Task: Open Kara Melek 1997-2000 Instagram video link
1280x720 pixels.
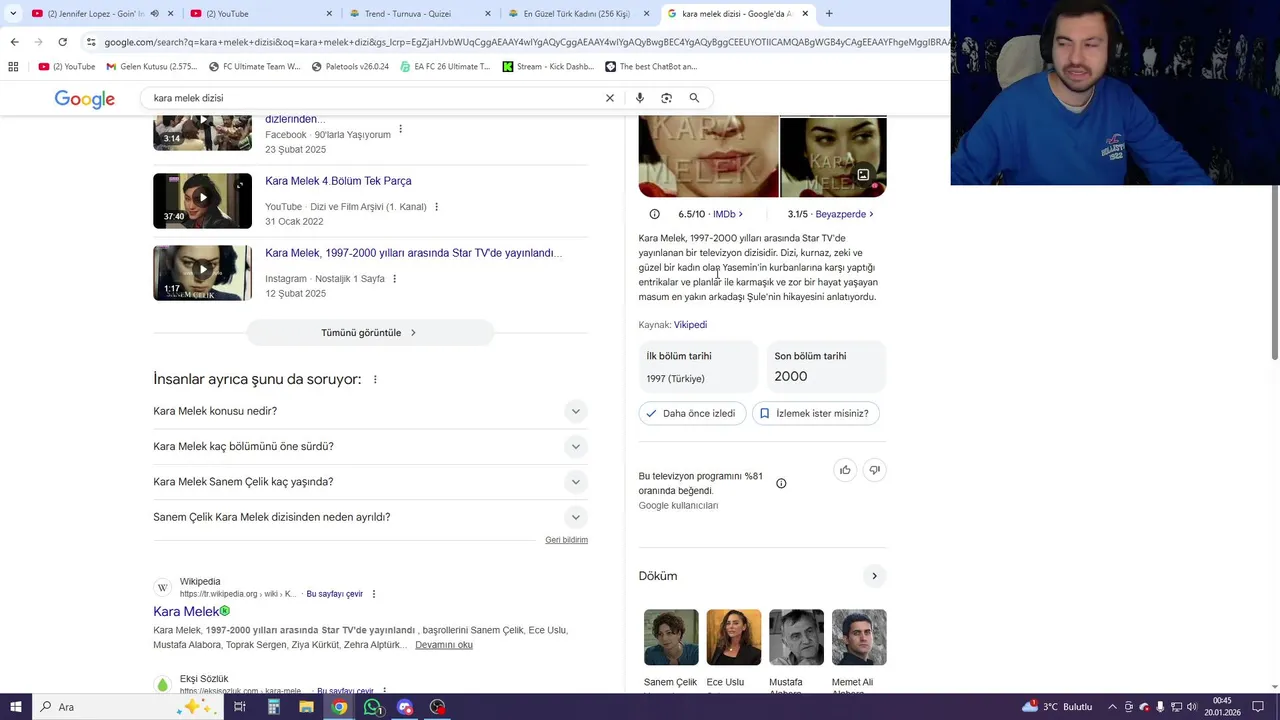Action: [413, 253]
